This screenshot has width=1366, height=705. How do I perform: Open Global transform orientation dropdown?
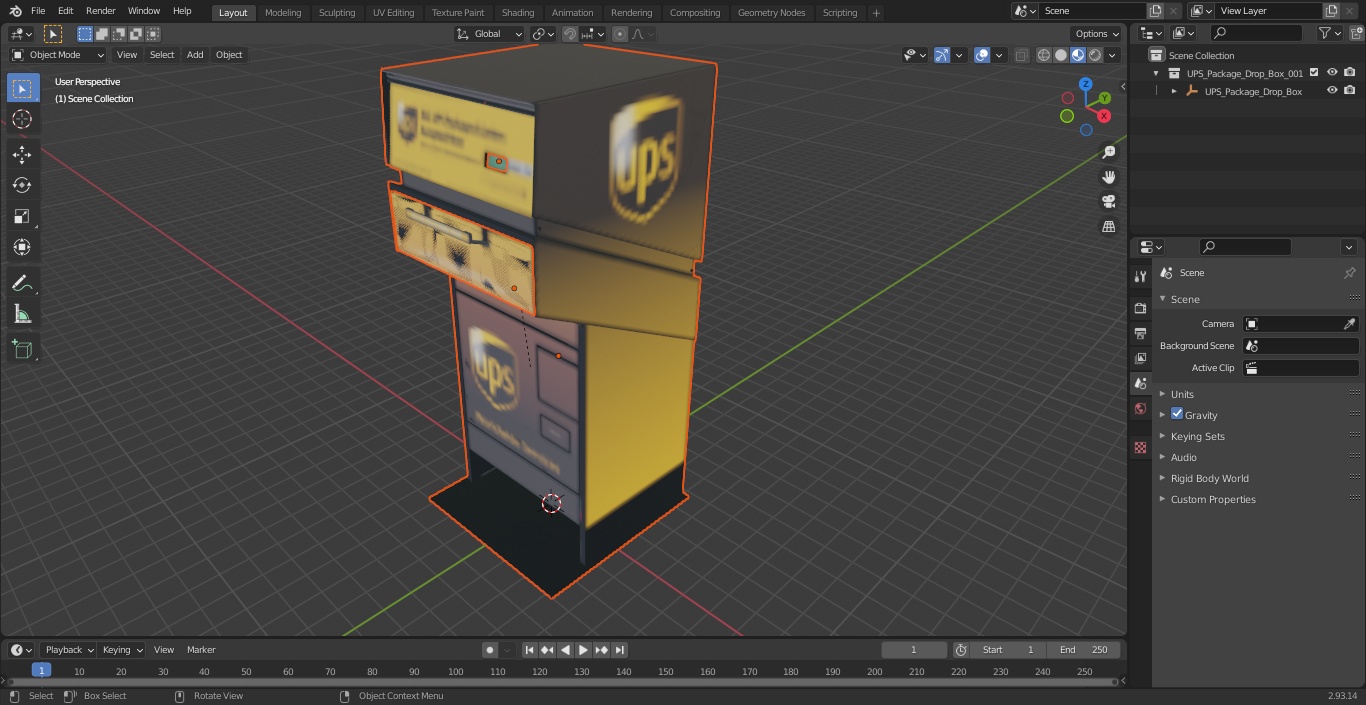pos(490,34)
